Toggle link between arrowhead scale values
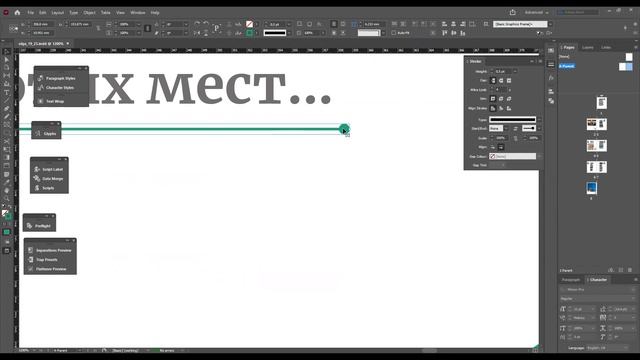The image size is (640, 360). click(516, 138)
